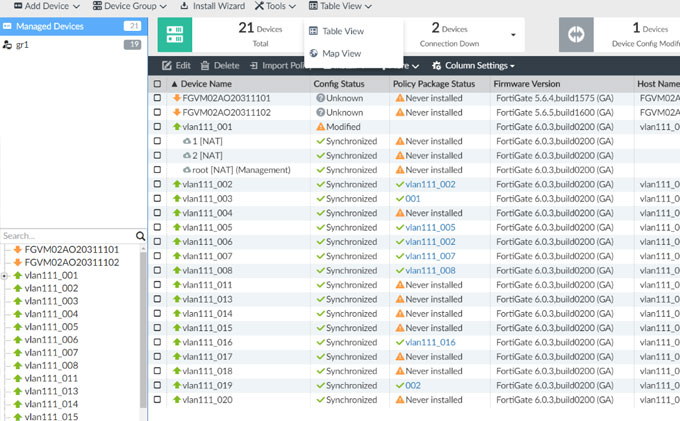Click the cloud icon next to root [NAT]
This screenshot has width=680, height=421.
click(186, 170)
